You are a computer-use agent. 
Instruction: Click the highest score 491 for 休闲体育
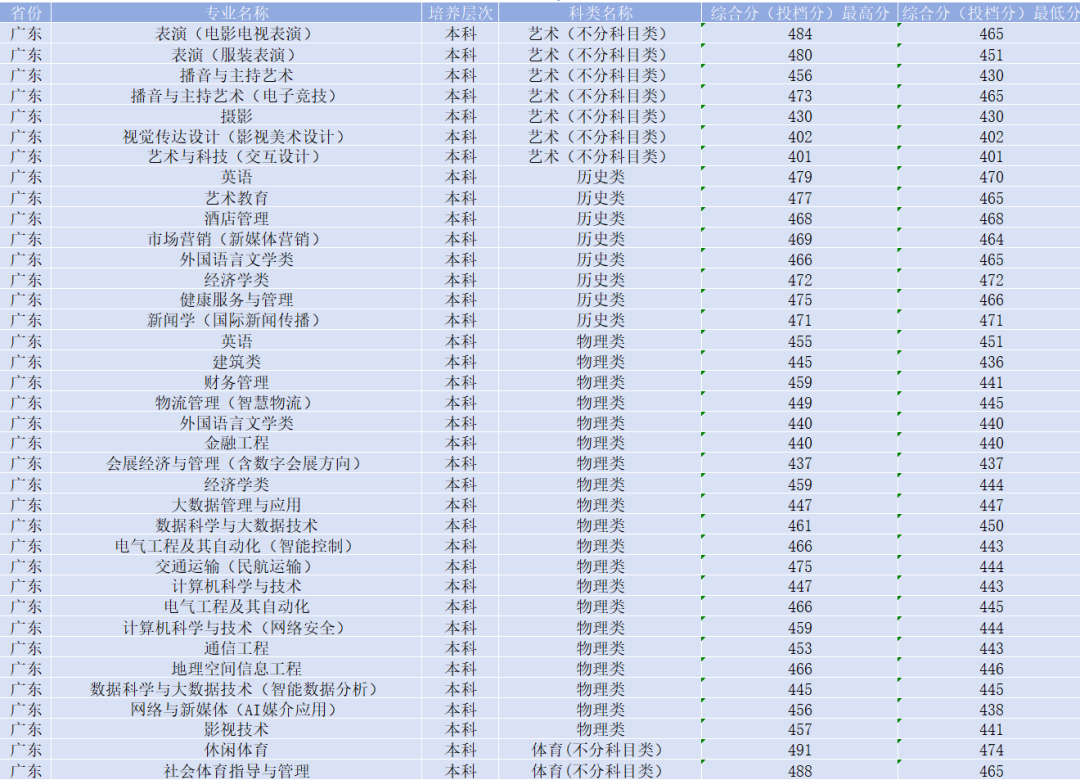pos(800,750)
